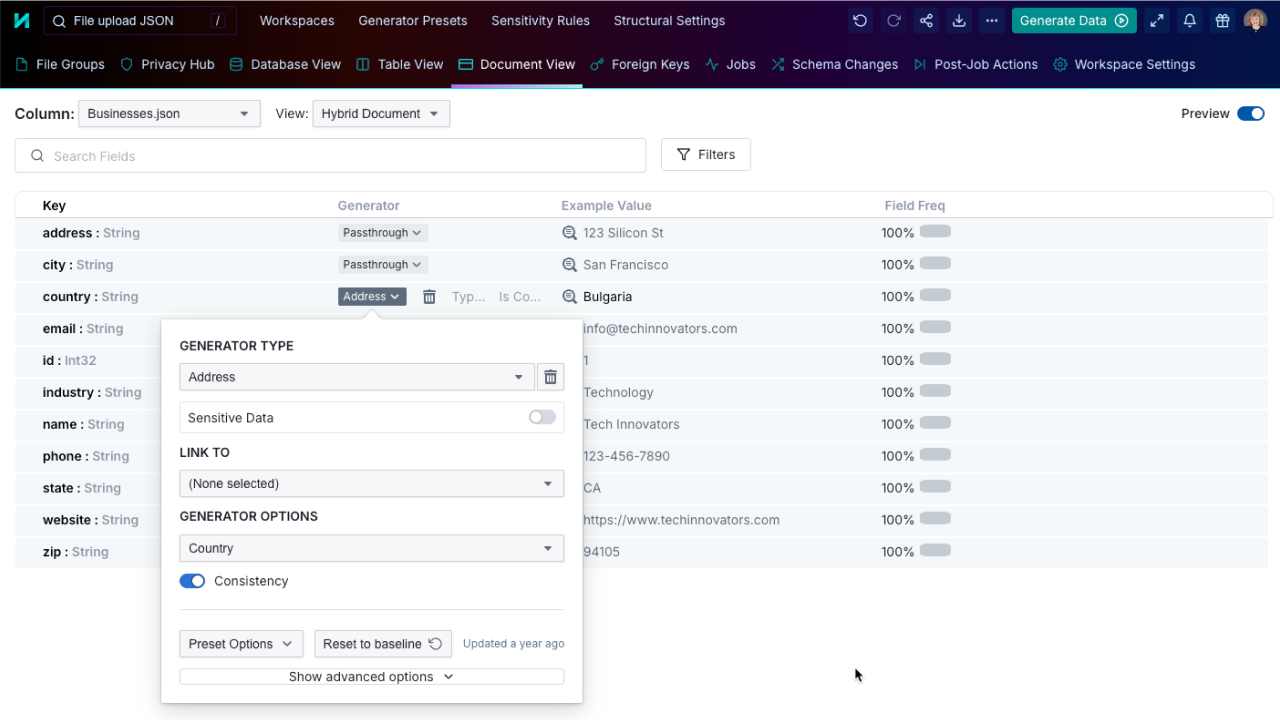Click the https://www.techinnovators.com example value

point(681,521)
